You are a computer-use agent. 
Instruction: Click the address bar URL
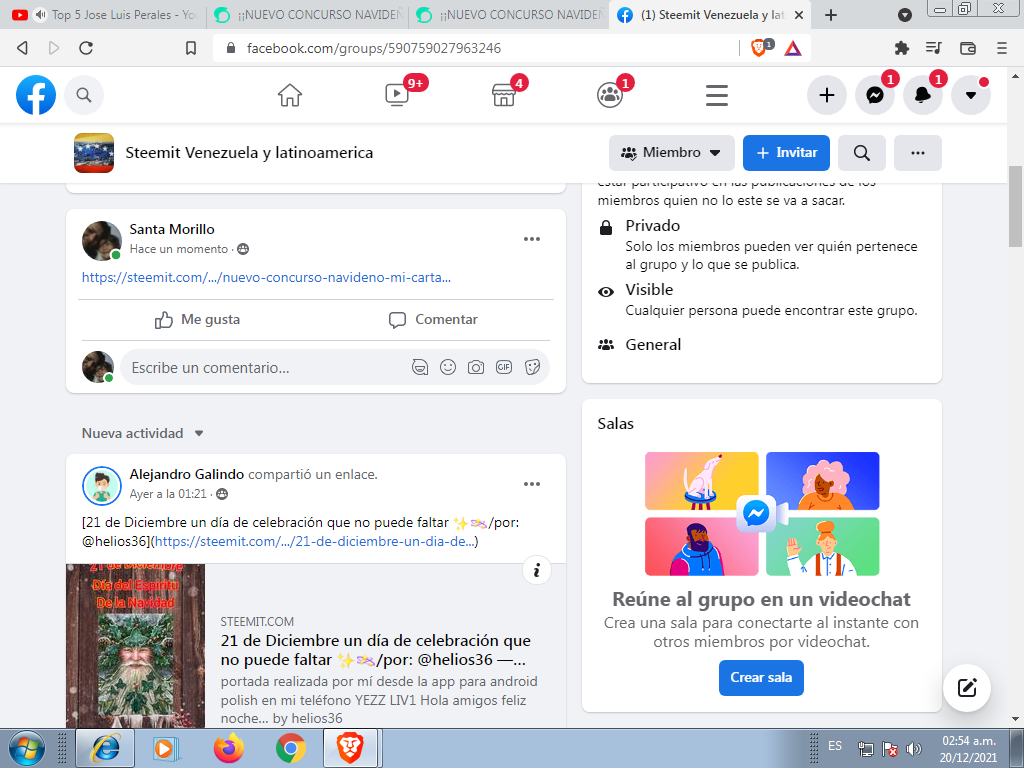pyautogui.click(x=374, y=48)
